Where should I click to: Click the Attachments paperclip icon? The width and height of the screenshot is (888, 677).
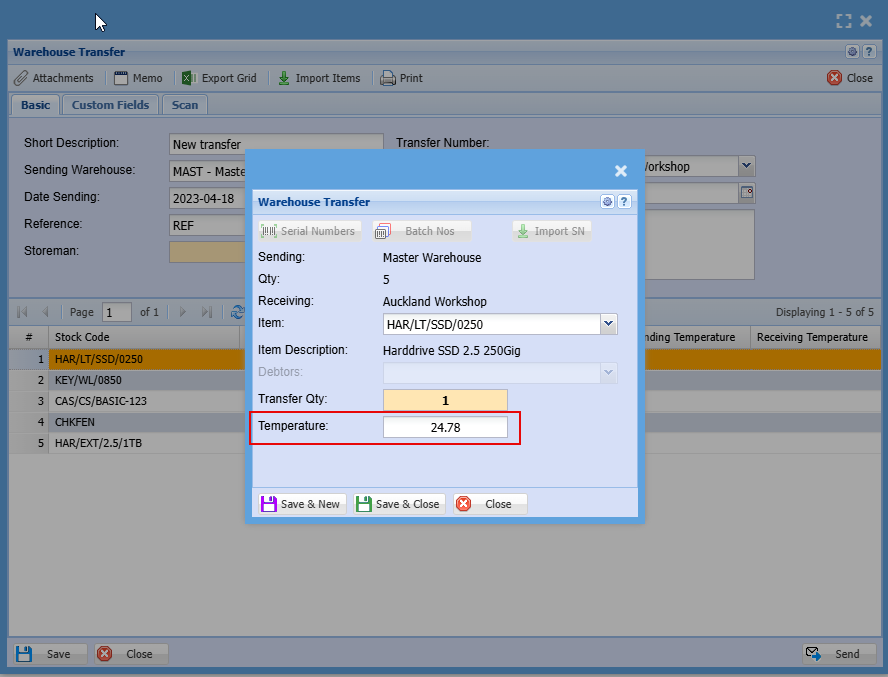[x=21, y=78]
